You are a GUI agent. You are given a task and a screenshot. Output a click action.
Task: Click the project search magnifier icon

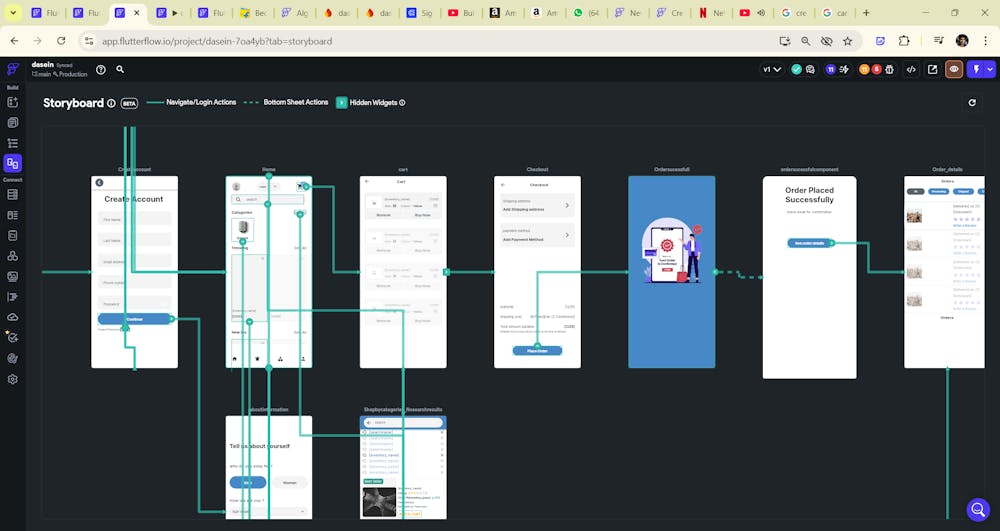[x=120, y=70]
